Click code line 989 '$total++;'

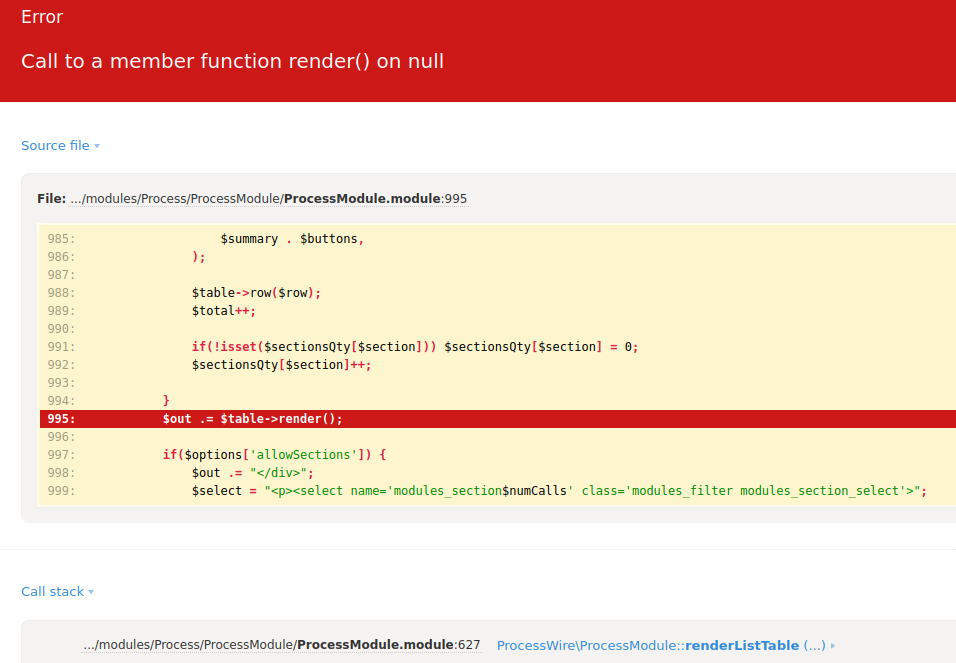223,311
